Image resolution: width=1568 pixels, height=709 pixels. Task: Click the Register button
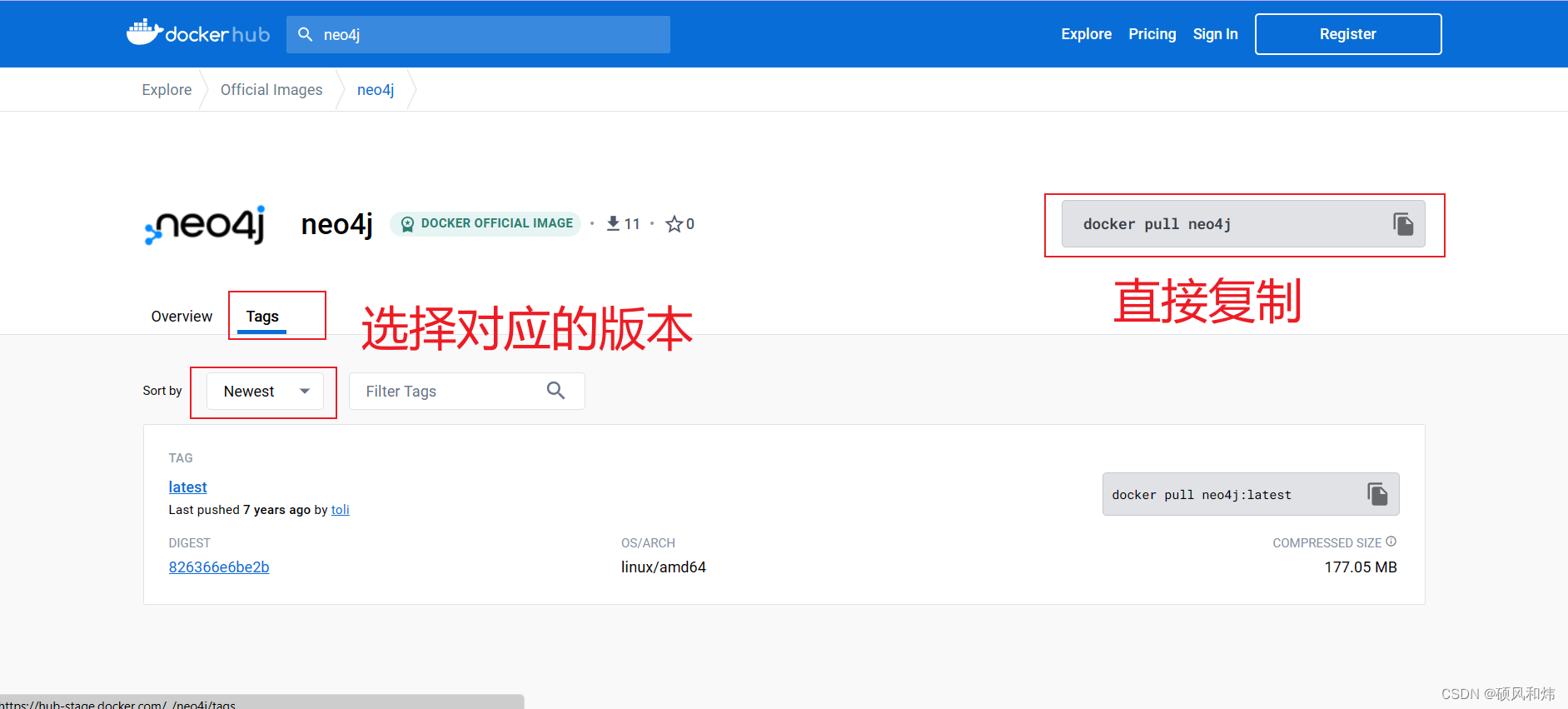1347,34
